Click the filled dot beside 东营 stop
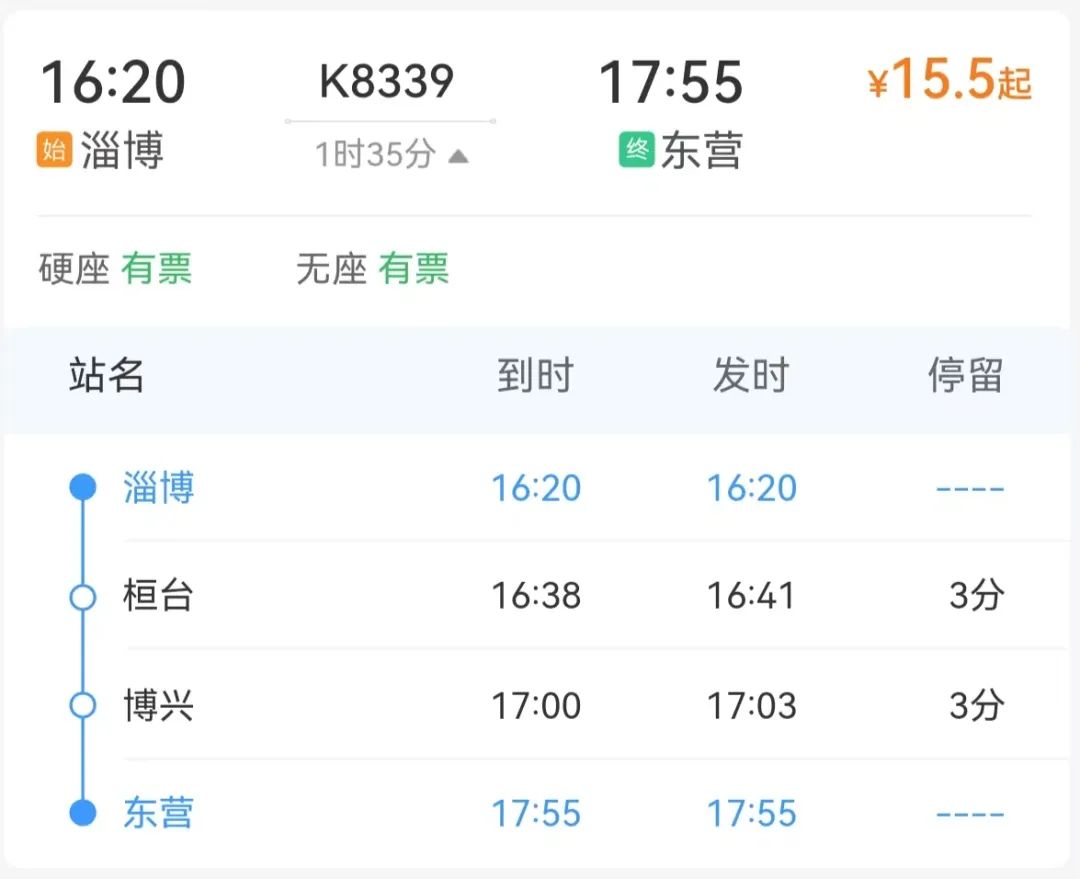This screenshot has height=879, width=1080. [83, 813]
